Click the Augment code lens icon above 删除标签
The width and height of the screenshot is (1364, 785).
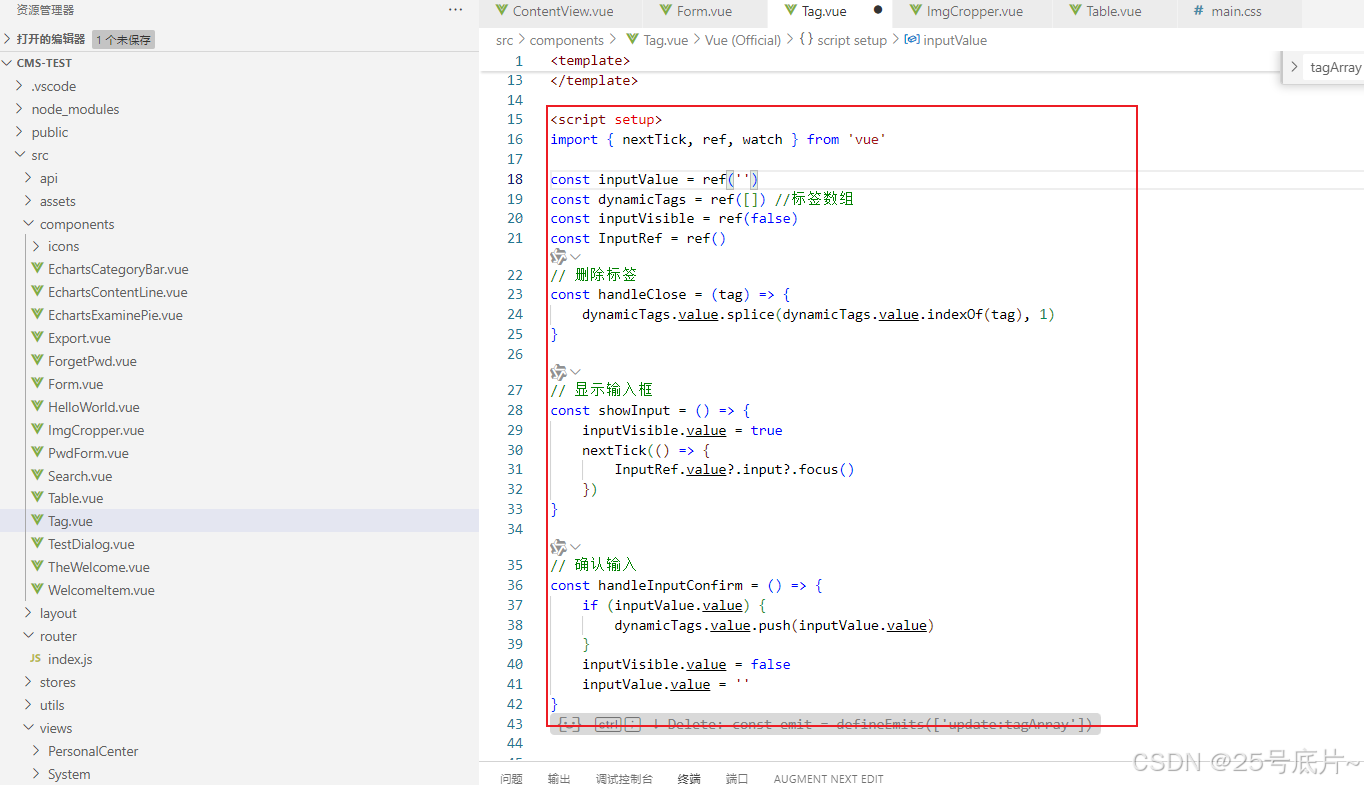click(x=559, y=257)
